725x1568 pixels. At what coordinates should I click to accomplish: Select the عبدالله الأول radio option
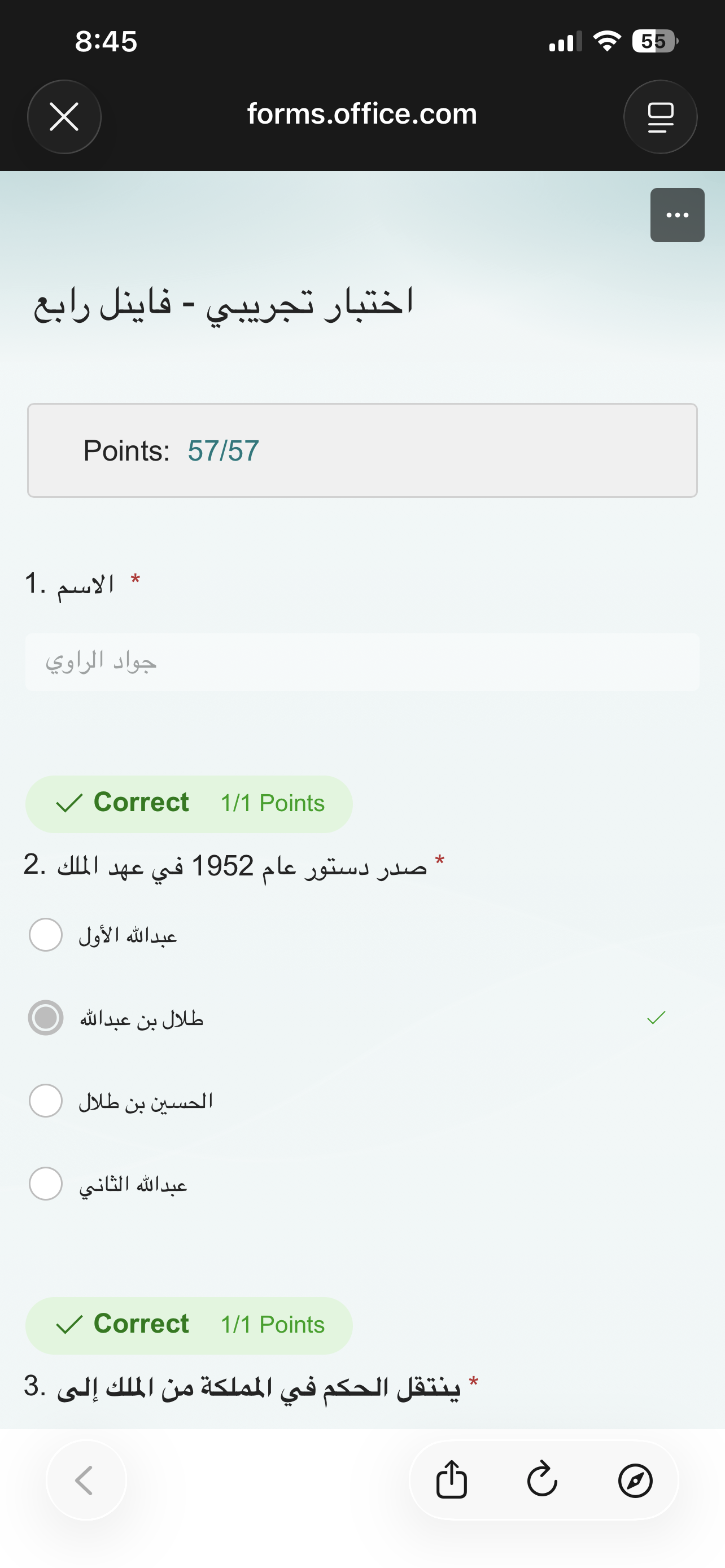[46, 934]
